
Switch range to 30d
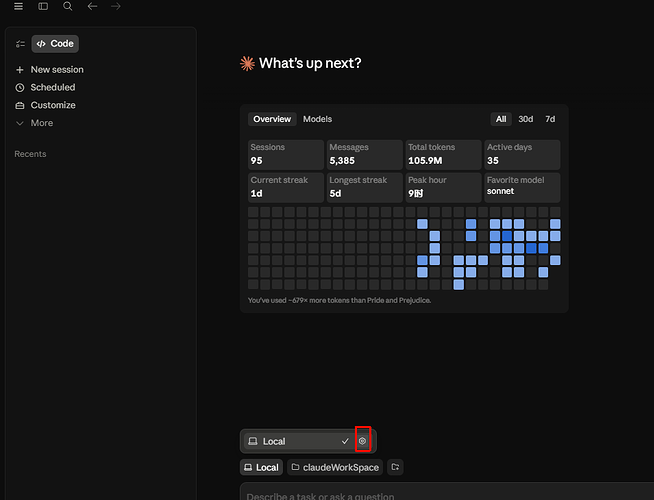point(526,119)
